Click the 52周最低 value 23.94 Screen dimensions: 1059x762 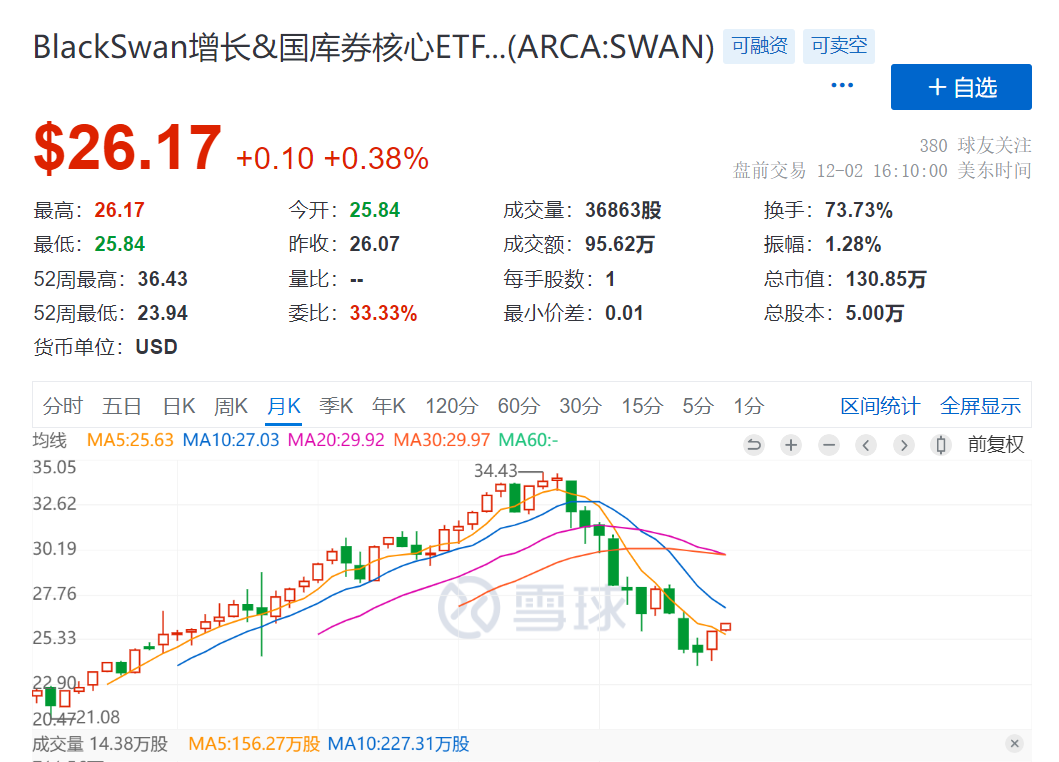point(163,313)
